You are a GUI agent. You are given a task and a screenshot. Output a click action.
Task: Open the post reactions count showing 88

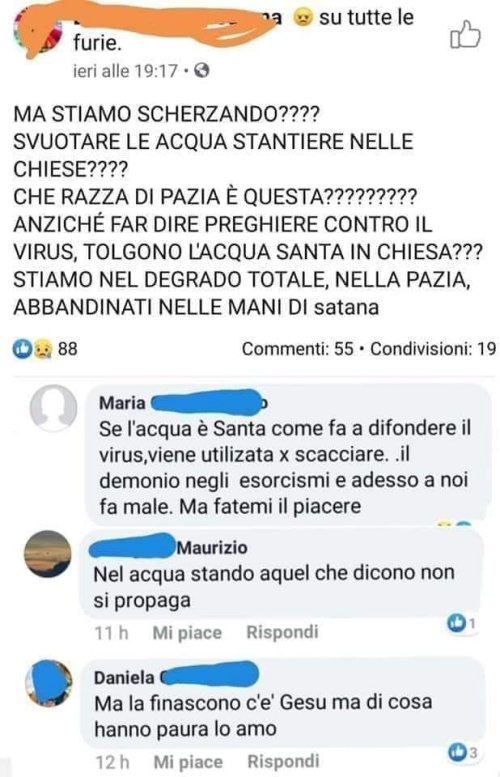45,349
